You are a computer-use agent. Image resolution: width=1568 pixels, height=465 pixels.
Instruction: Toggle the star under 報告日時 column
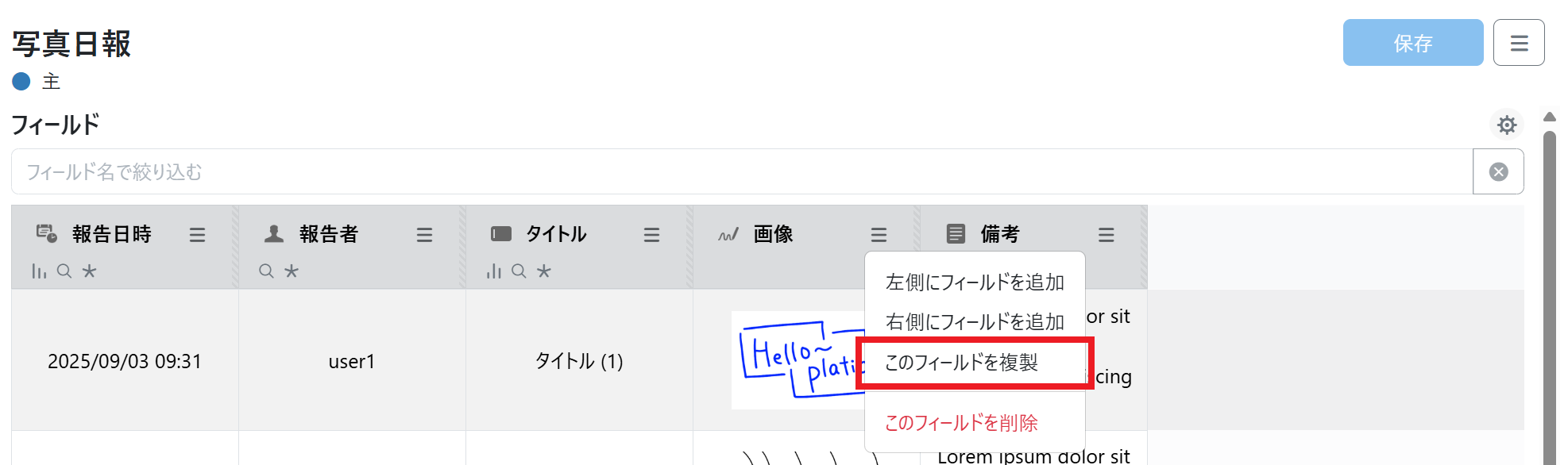[x=90, y=271]
